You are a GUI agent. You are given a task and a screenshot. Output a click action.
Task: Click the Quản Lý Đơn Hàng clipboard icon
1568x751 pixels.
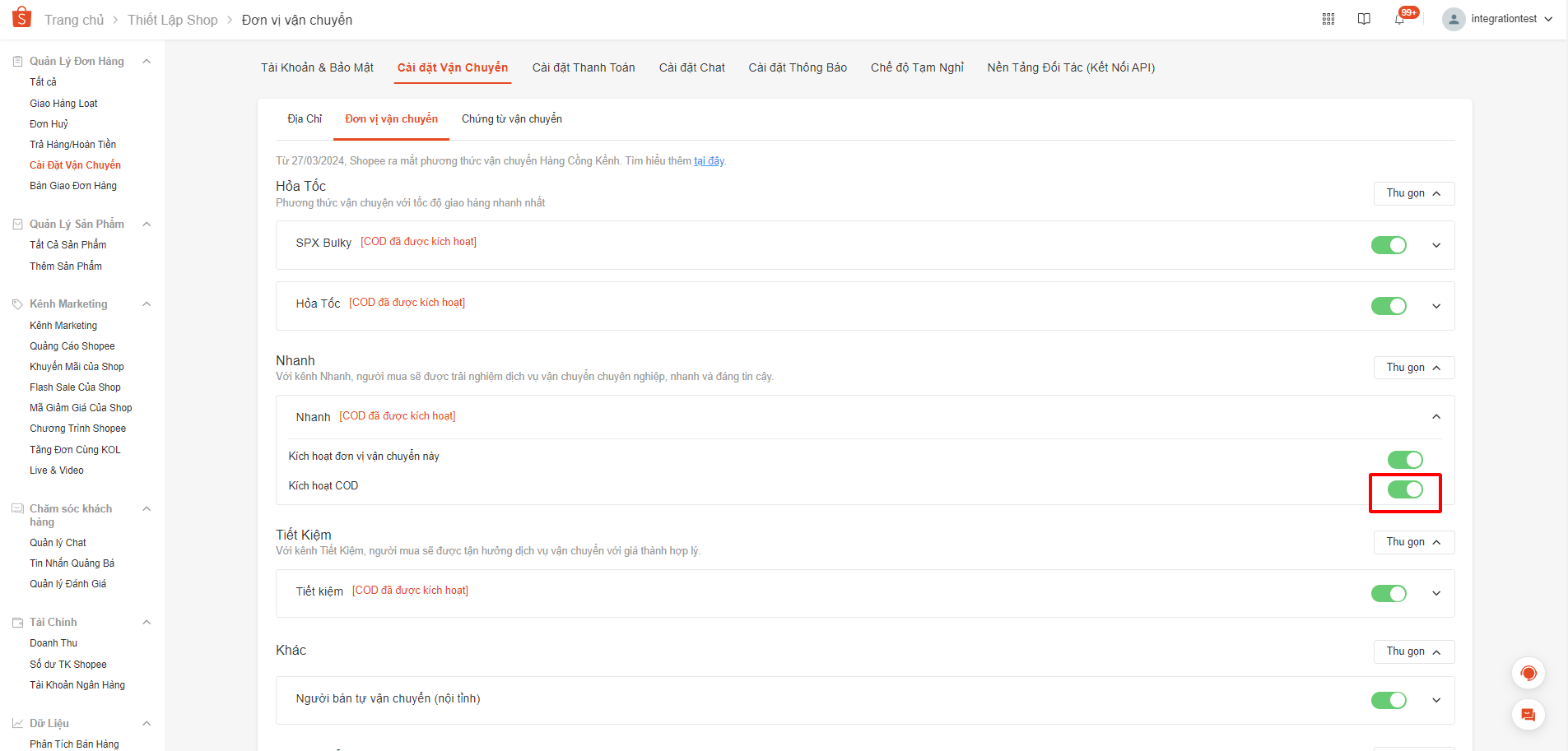(17, 62)
